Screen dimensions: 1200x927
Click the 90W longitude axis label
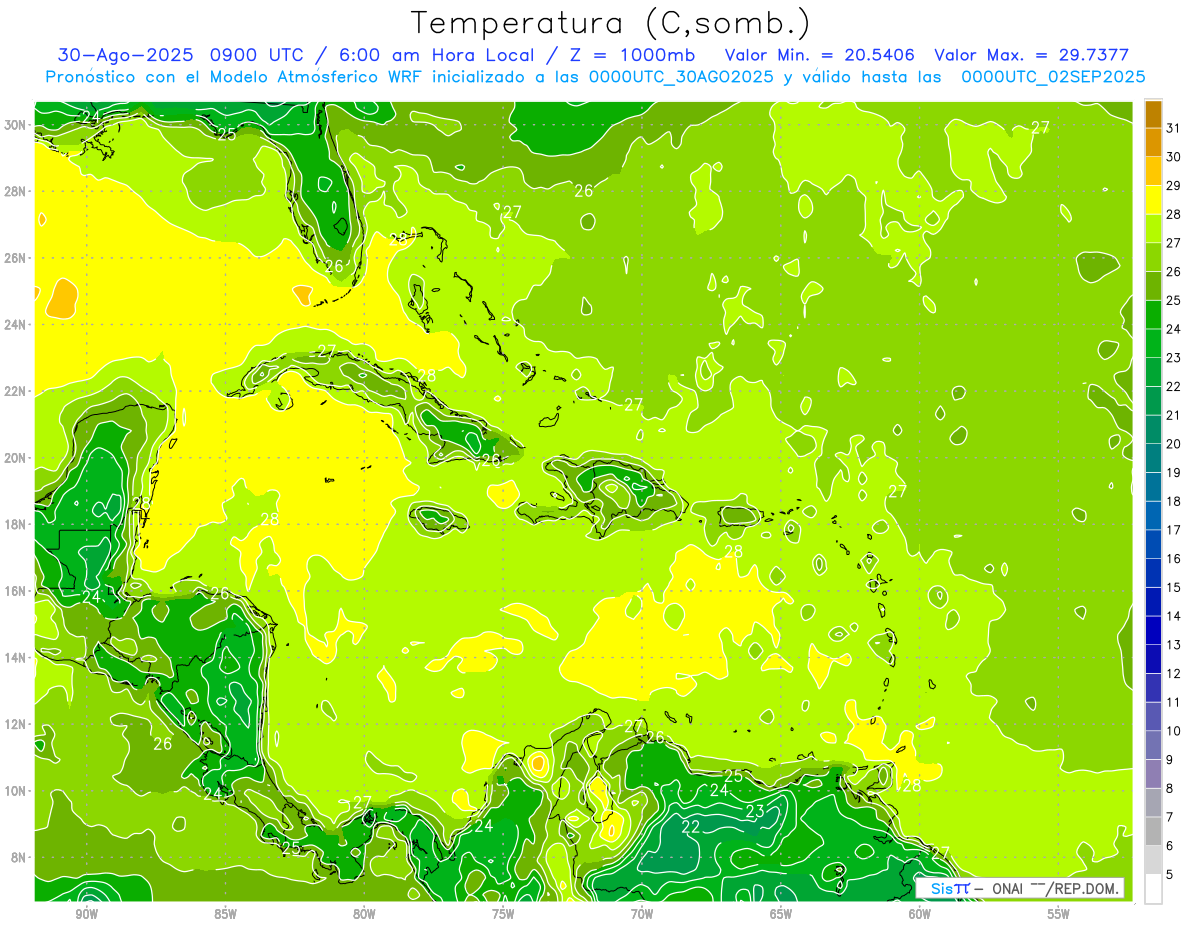tap(86, 914)
